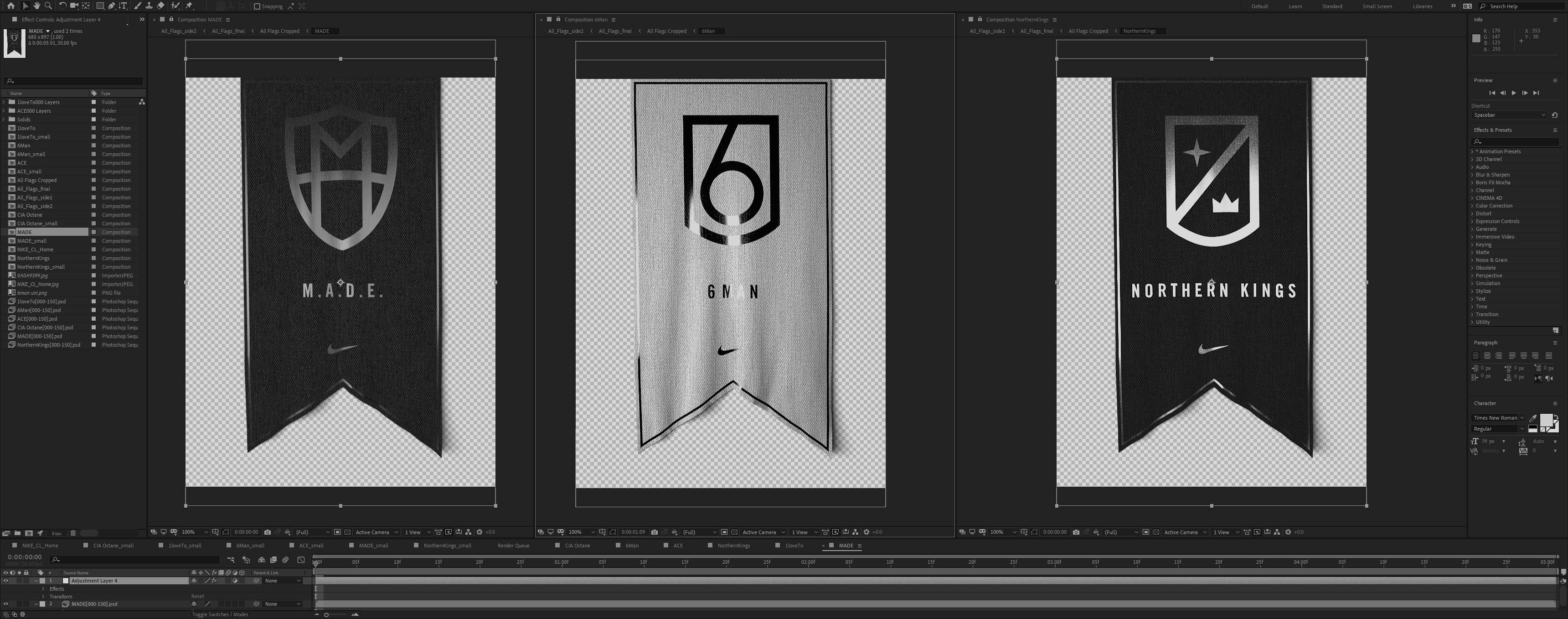
Task: Select the Selection arrow tool
Action: click(25, 5)
